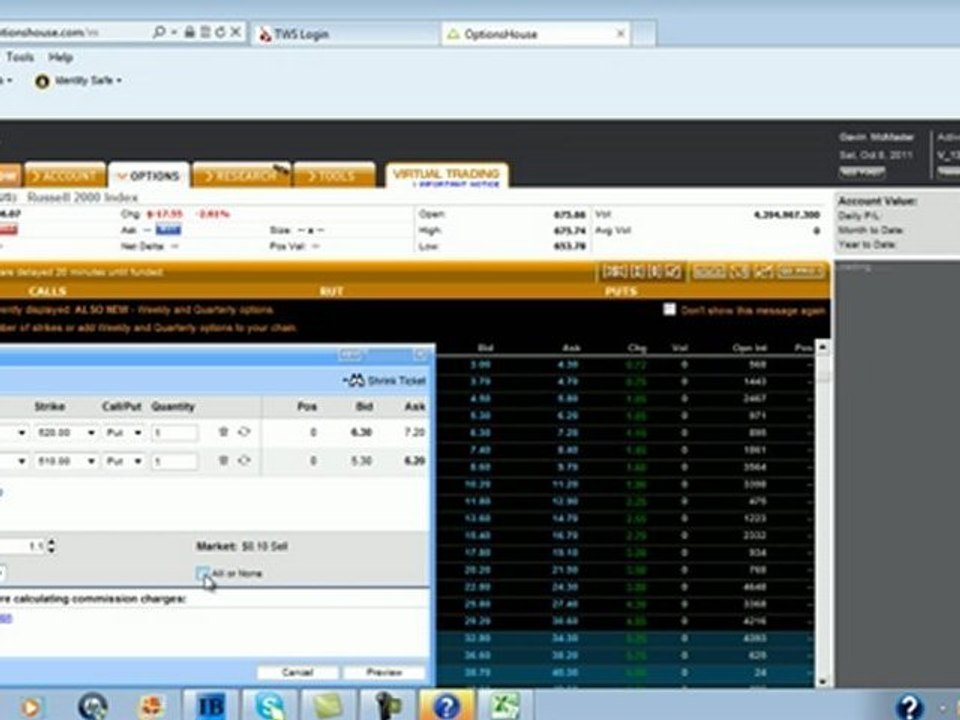Click the options chain scrollbar up arrow
960x720 pixels.
(822, 348)
